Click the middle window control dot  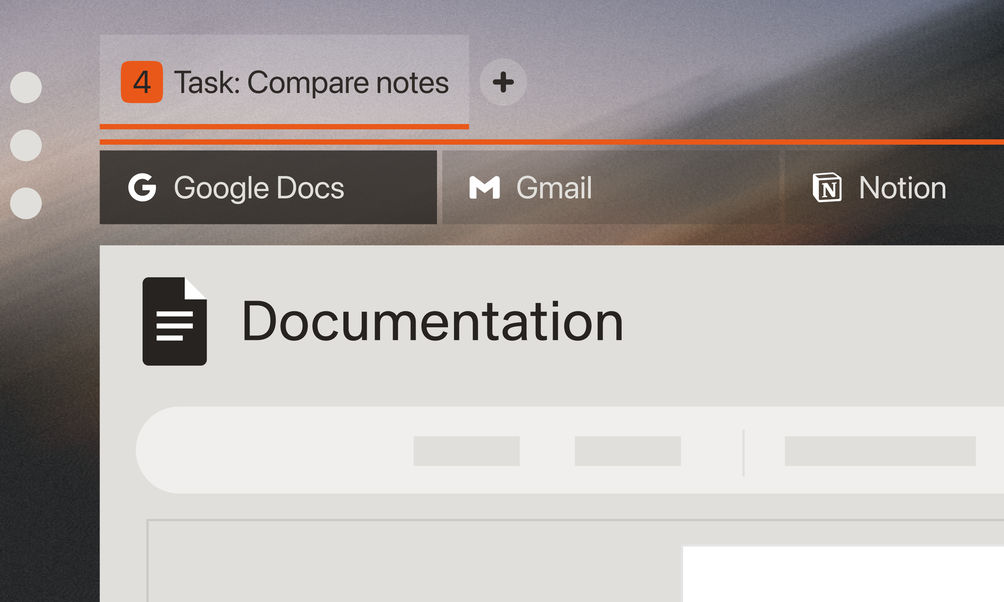(x=26, y=145)
